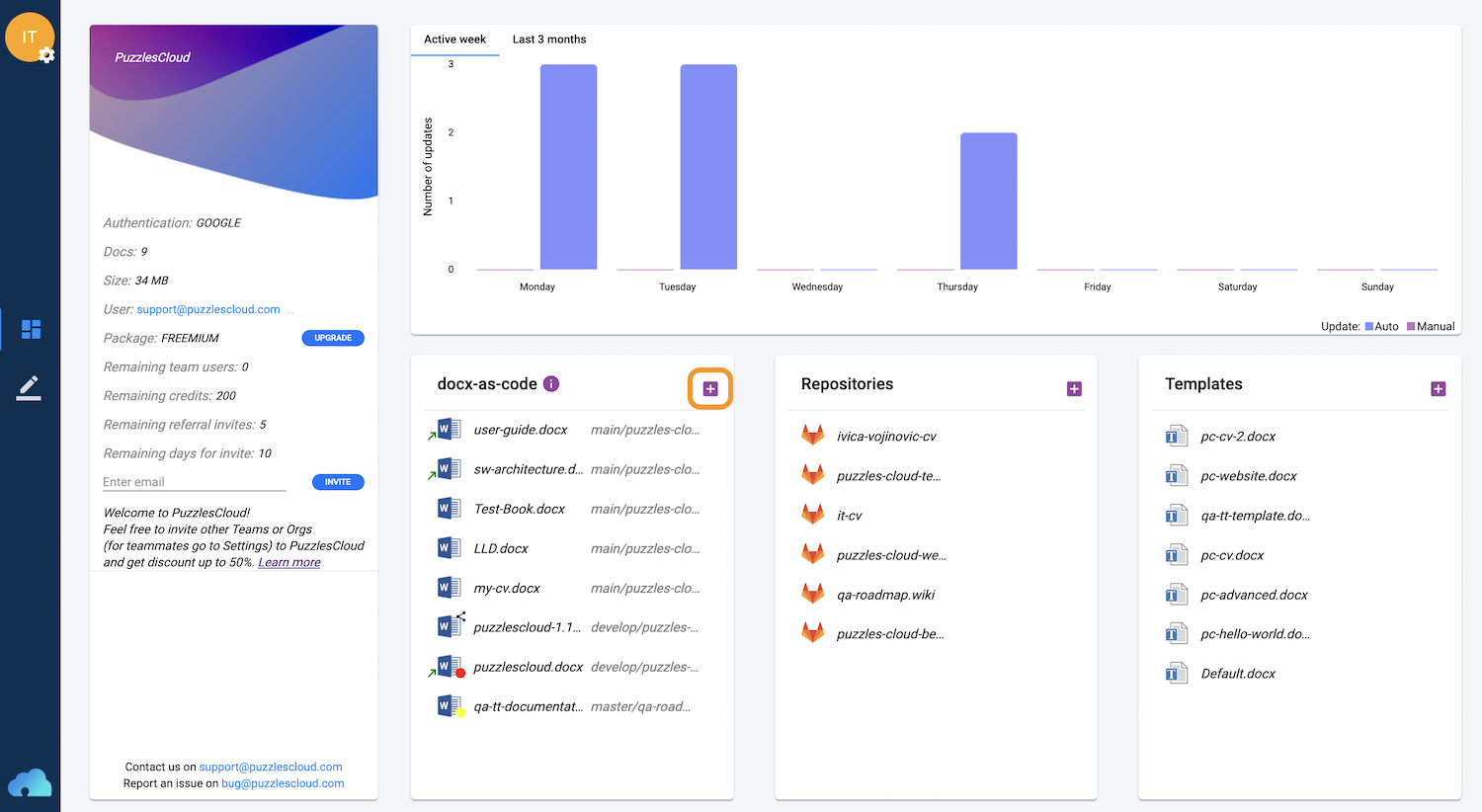Open the dashboard icon in sidebar

[31, 329]
